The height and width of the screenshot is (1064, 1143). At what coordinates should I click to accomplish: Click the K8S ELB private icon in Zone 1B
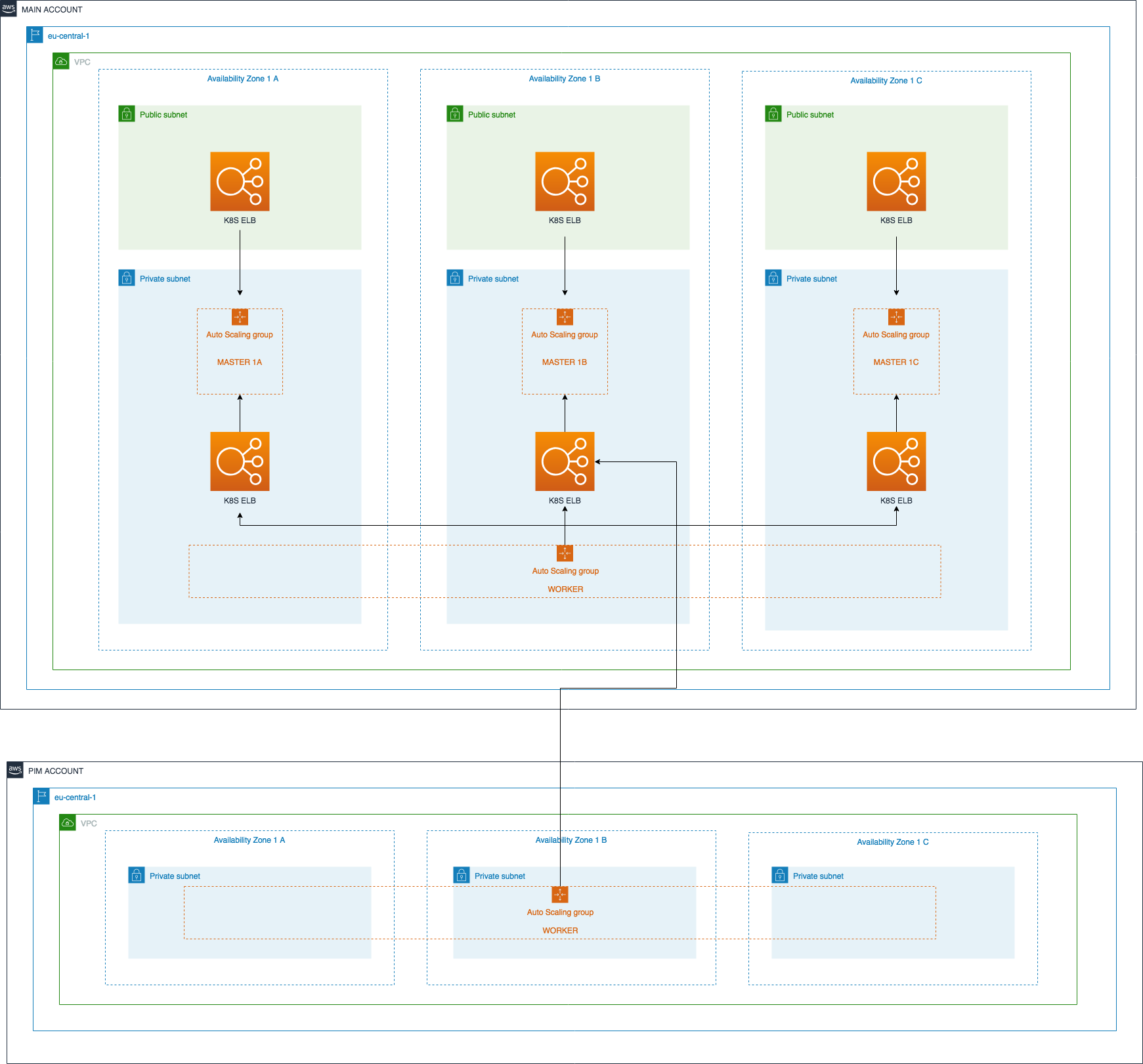tap(565, 461)
